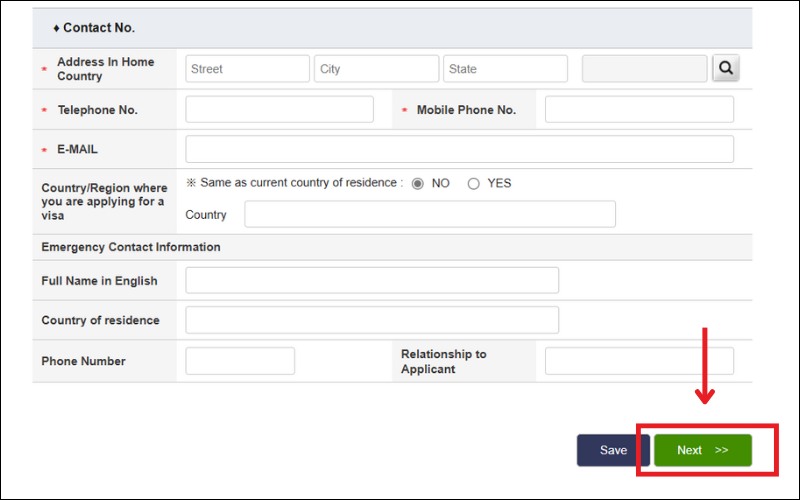800x500 pixels.
Task: Click the Emergency Contact Information heading
Action: tap(131, 247)
